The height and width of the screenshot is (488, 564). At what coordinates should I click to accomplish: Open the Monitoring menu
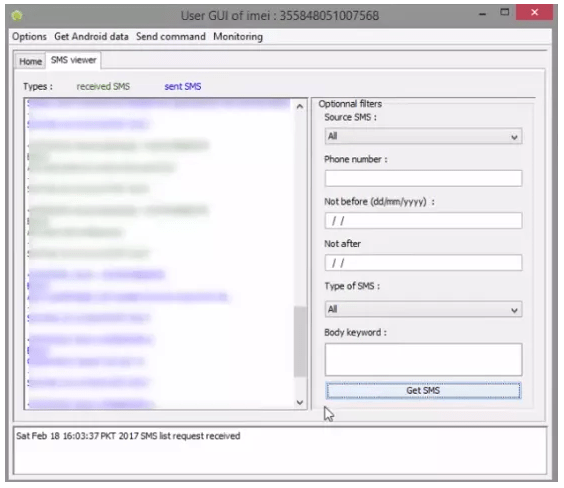(x=238, y=37)
